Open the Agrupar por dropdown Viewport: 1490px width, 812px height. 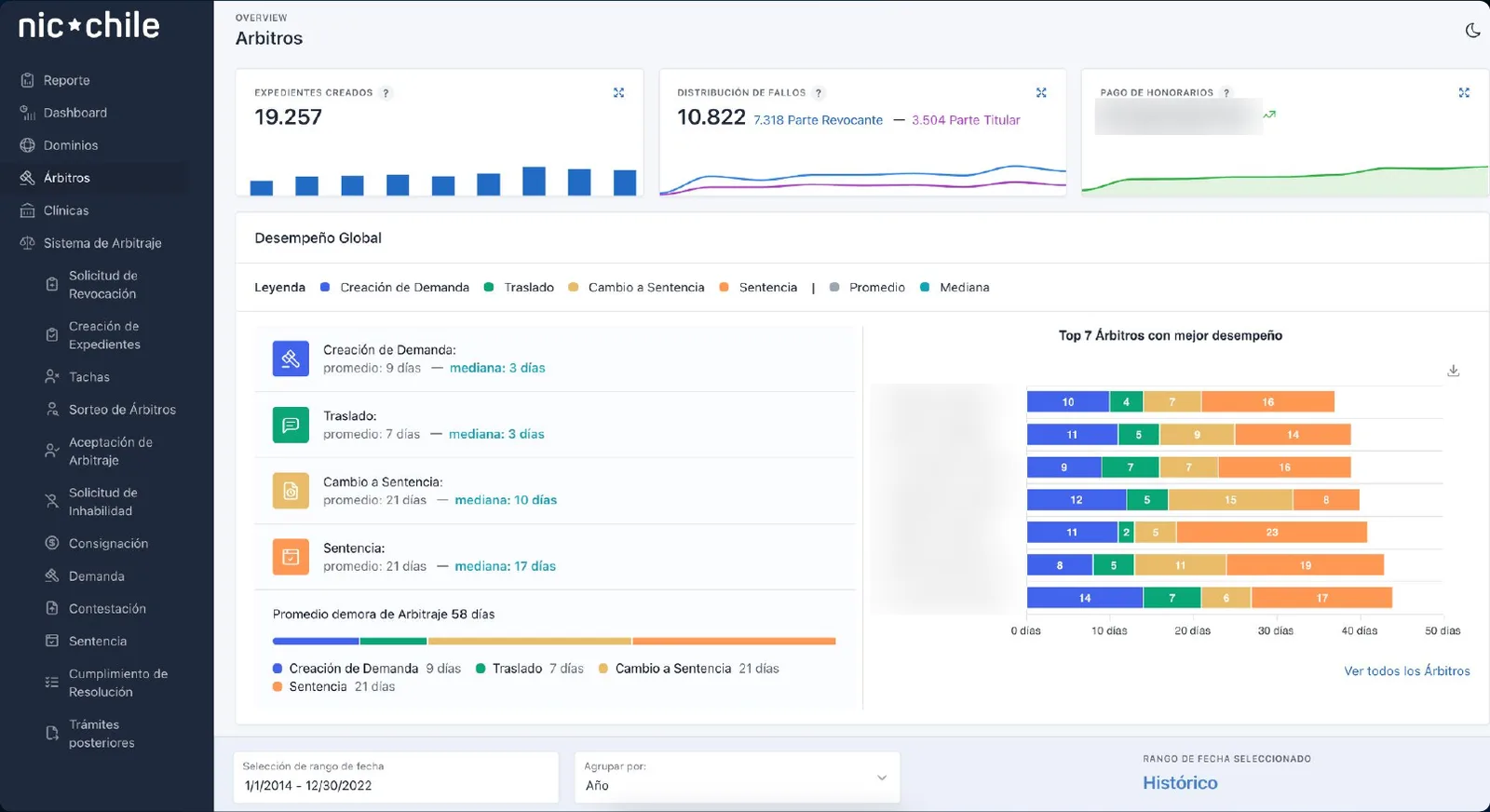tap(738, 778)
